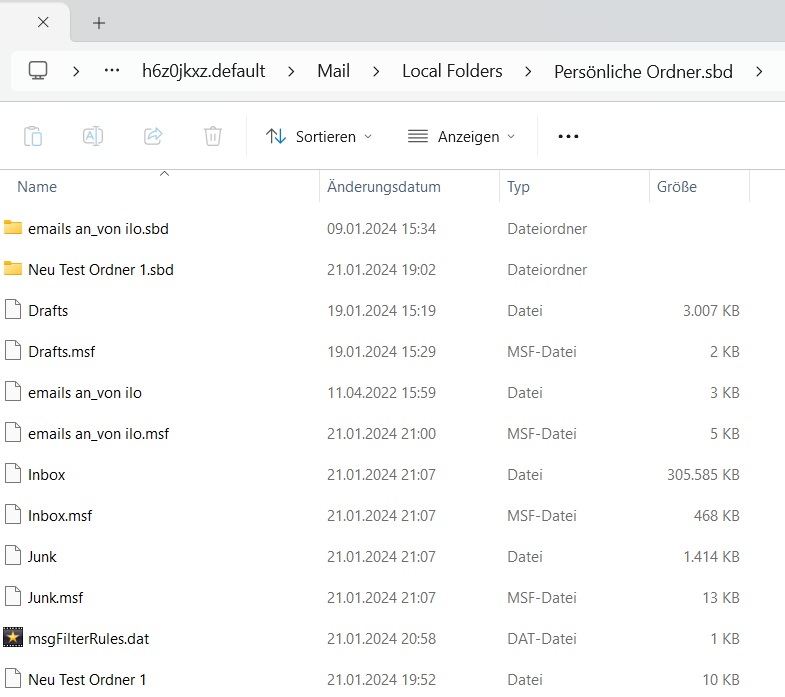Open the three-dot more options menu
785x697 pixels.
(568, 136)
